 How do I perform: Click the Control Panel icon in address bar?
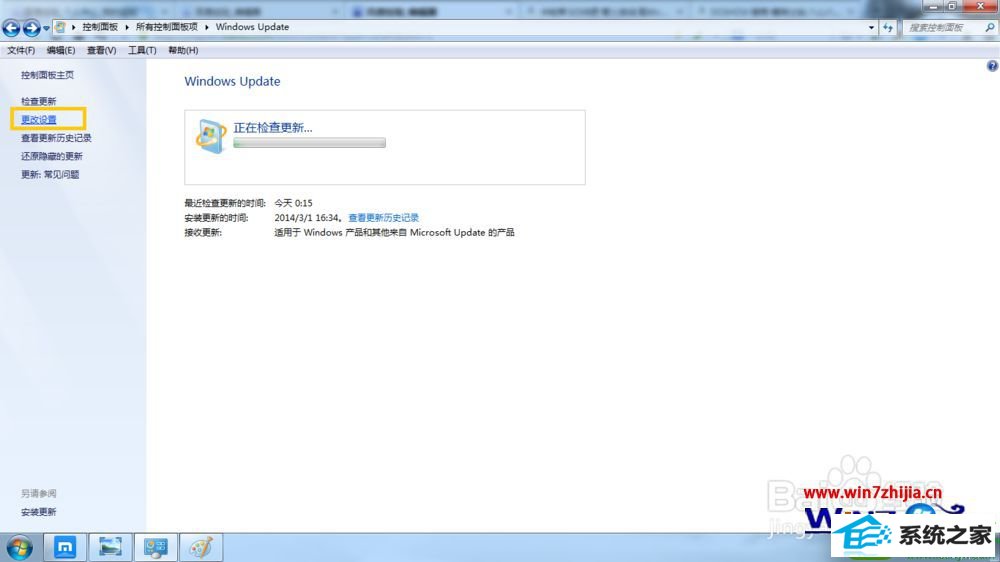click(60, 27)
